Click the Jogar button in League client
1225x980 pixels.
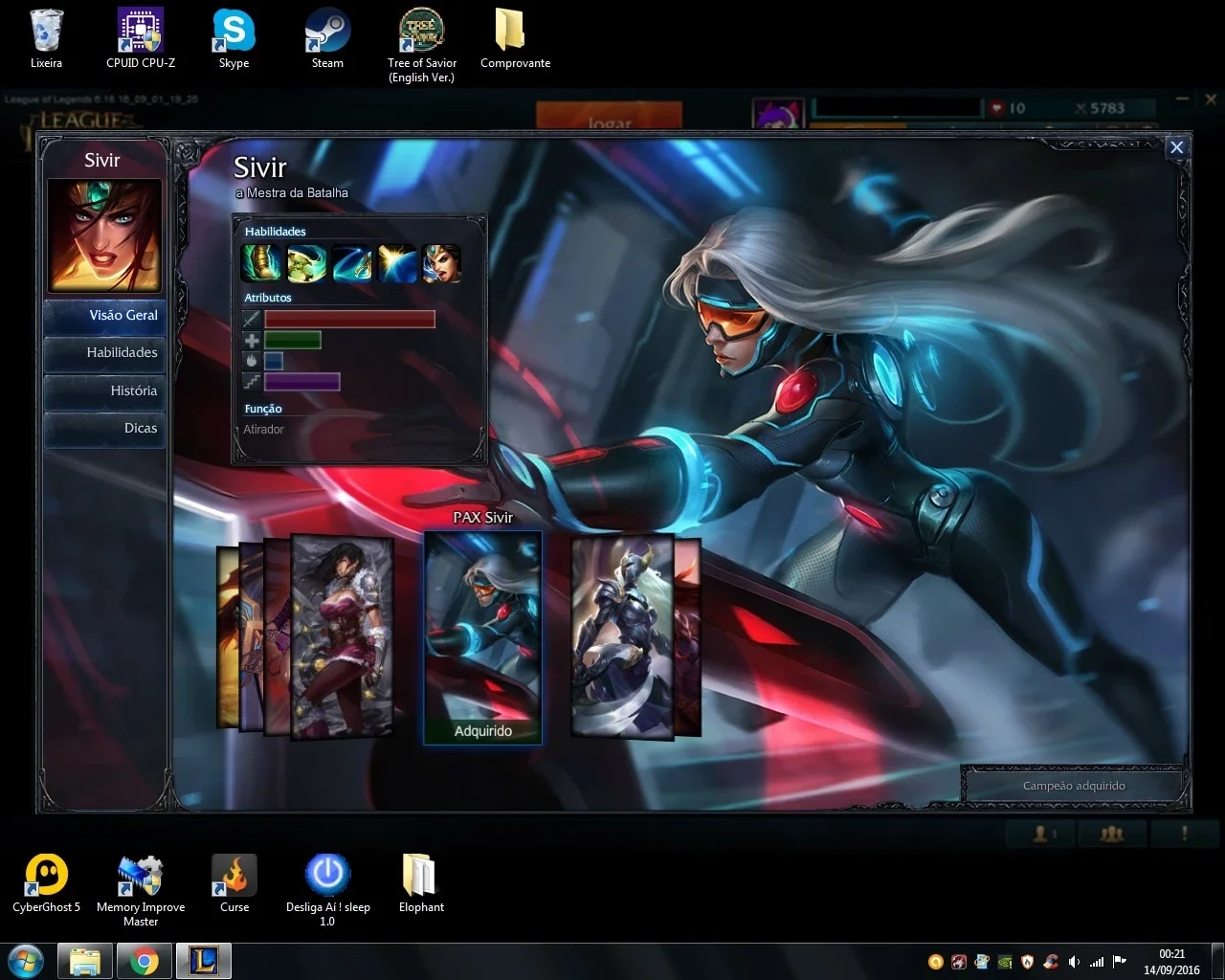(x=610, y=116)
